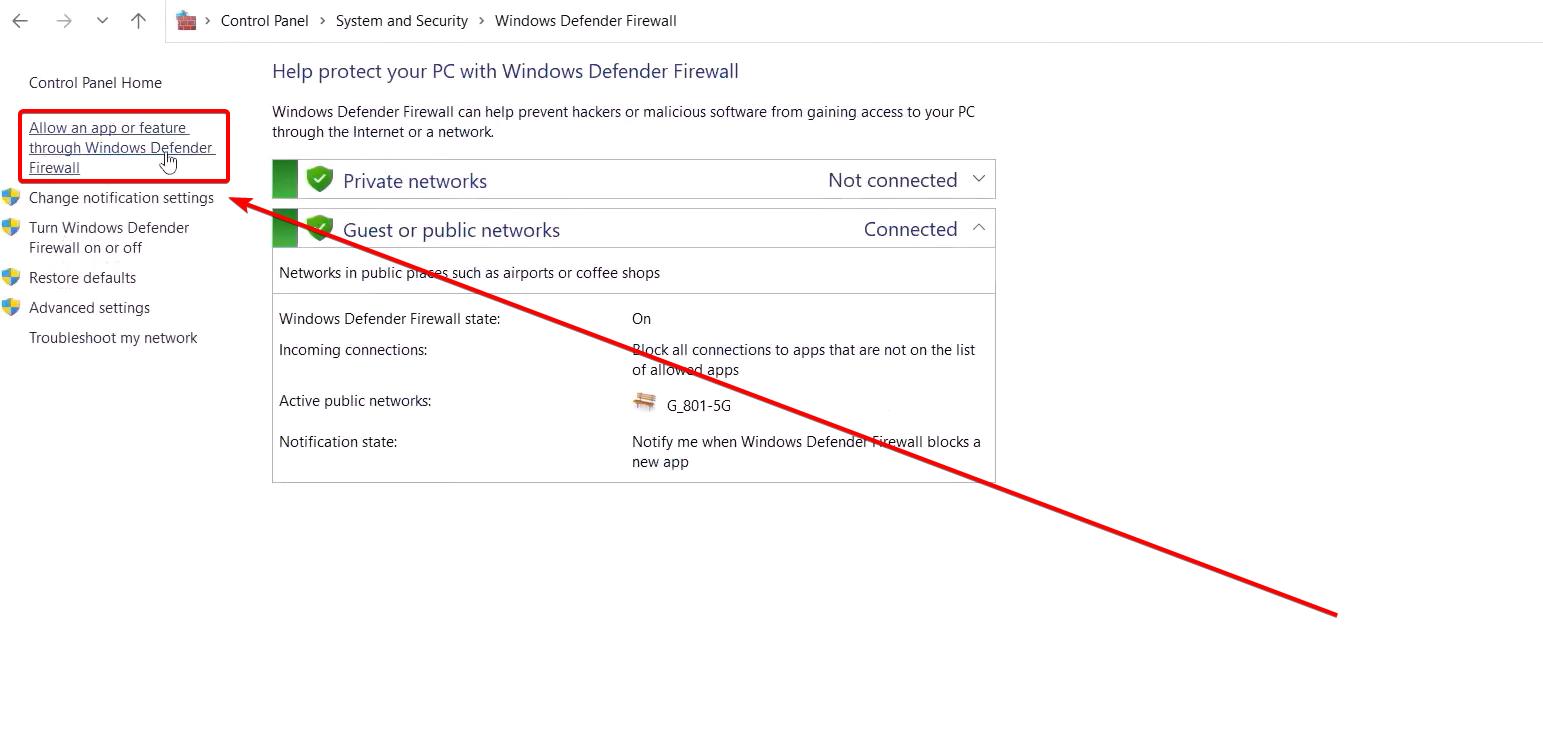Expand the chevron after System and Security
Viewport: 1543px width, 733px height.
482,20
